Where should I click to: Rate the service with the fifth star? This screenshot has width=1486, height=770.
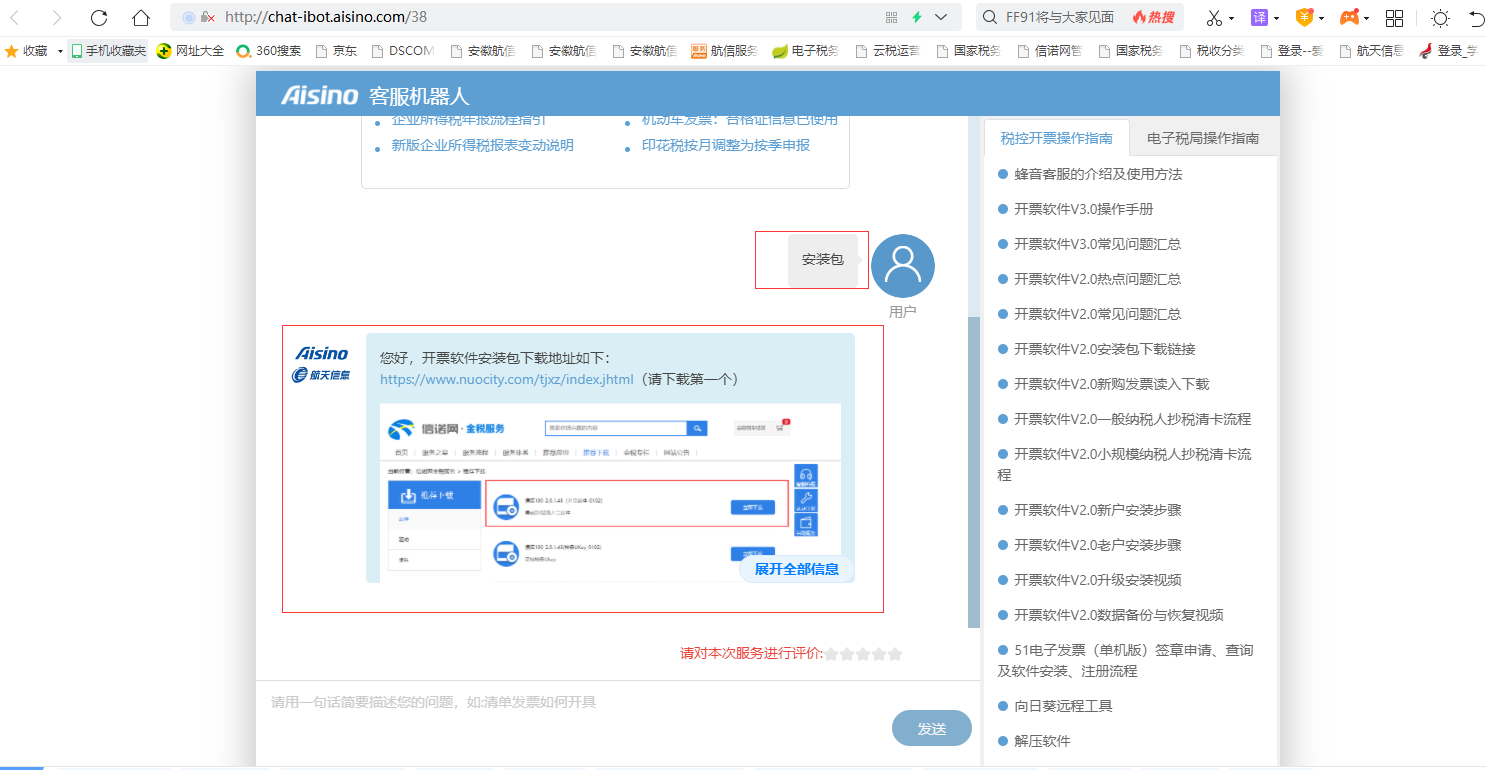pyautogui.click(x=895, y=654)
